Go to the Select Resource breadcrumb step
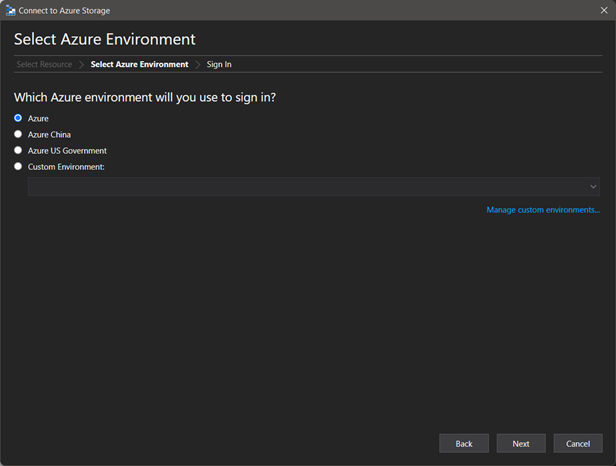The height and width of the screenshot is (466, 616). pyautogui.click(x=44, y=64)
